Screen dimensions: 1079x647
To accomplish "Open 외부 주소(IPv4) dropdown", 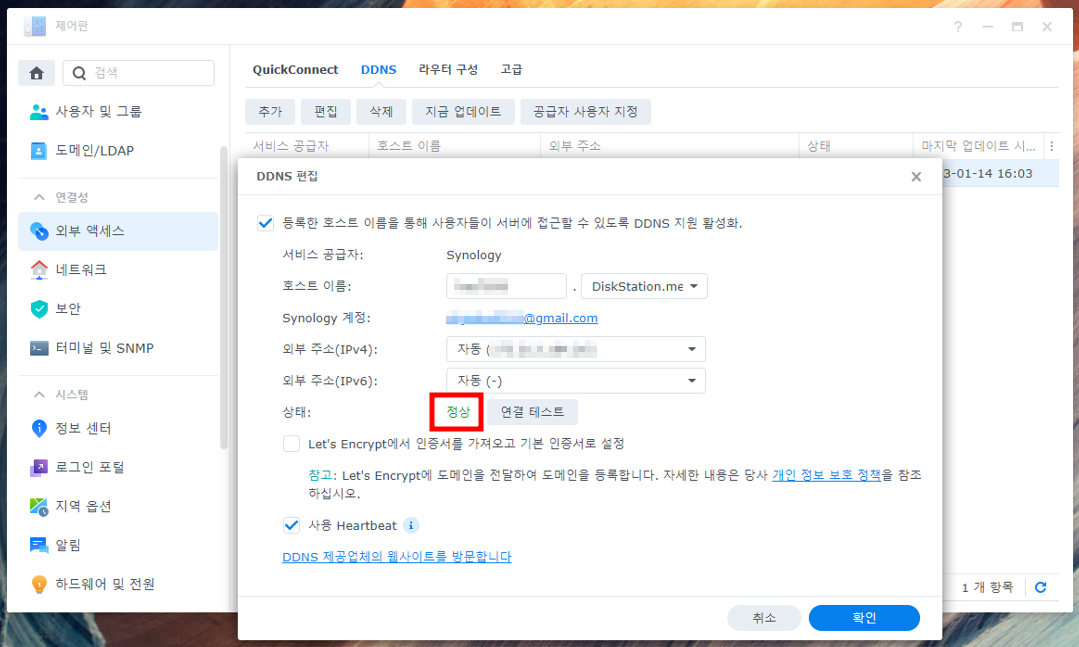I will [576, 349].
